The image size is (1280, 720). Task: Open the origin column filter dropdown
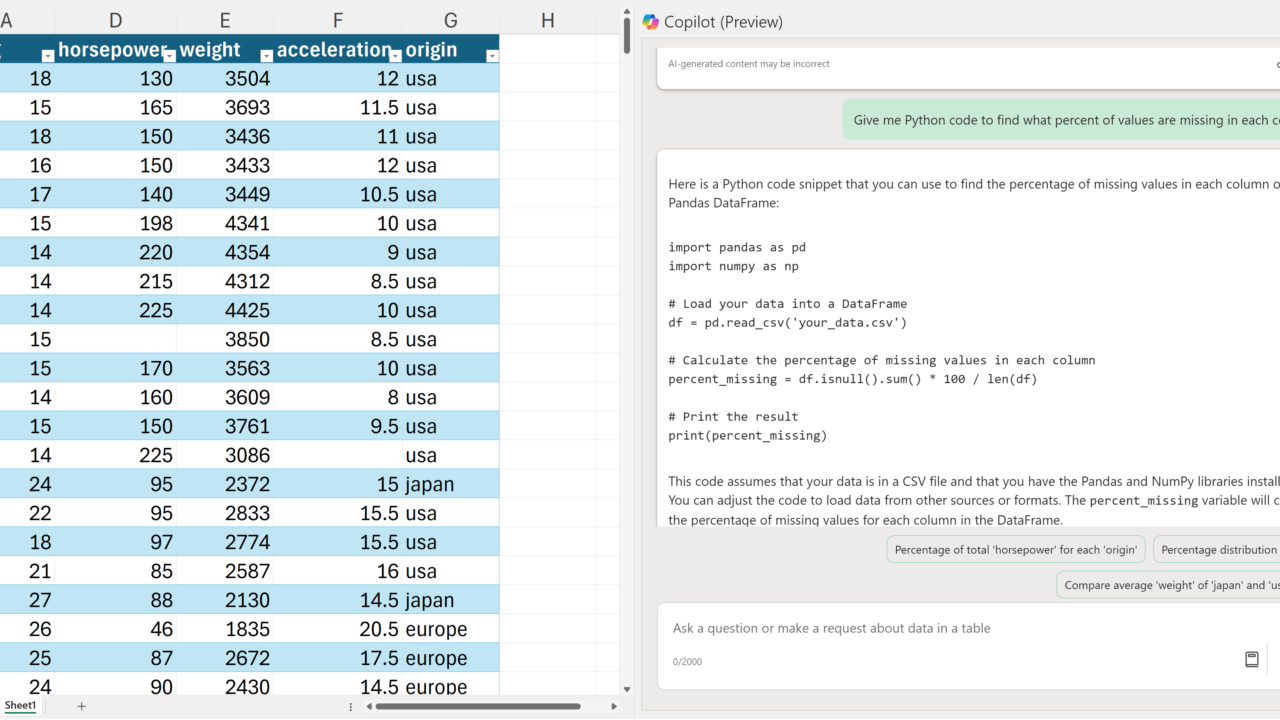491,56
